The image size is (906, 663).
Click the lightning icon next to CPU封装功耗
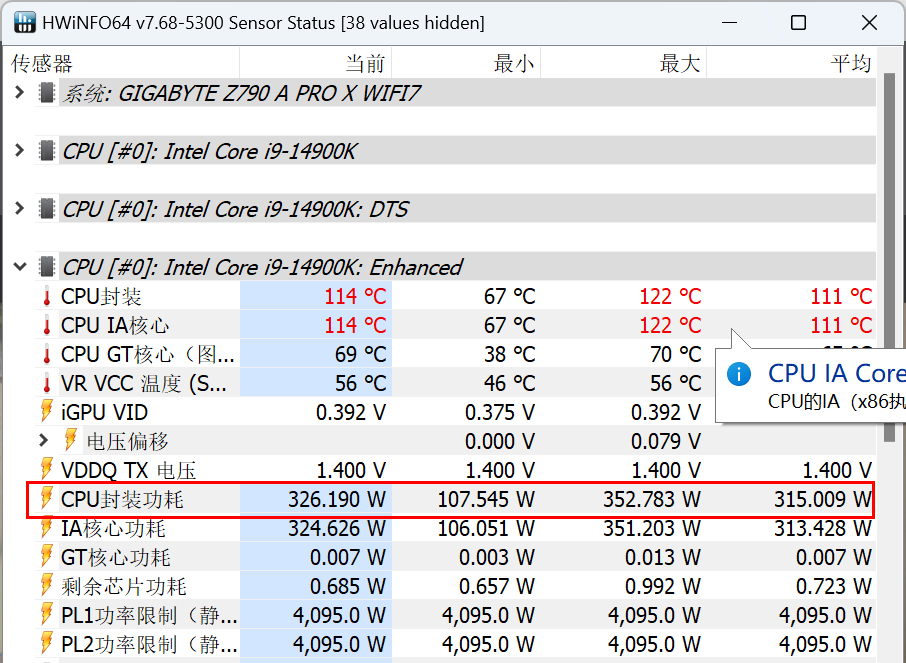pyautogui.click(x=46, y=499)
